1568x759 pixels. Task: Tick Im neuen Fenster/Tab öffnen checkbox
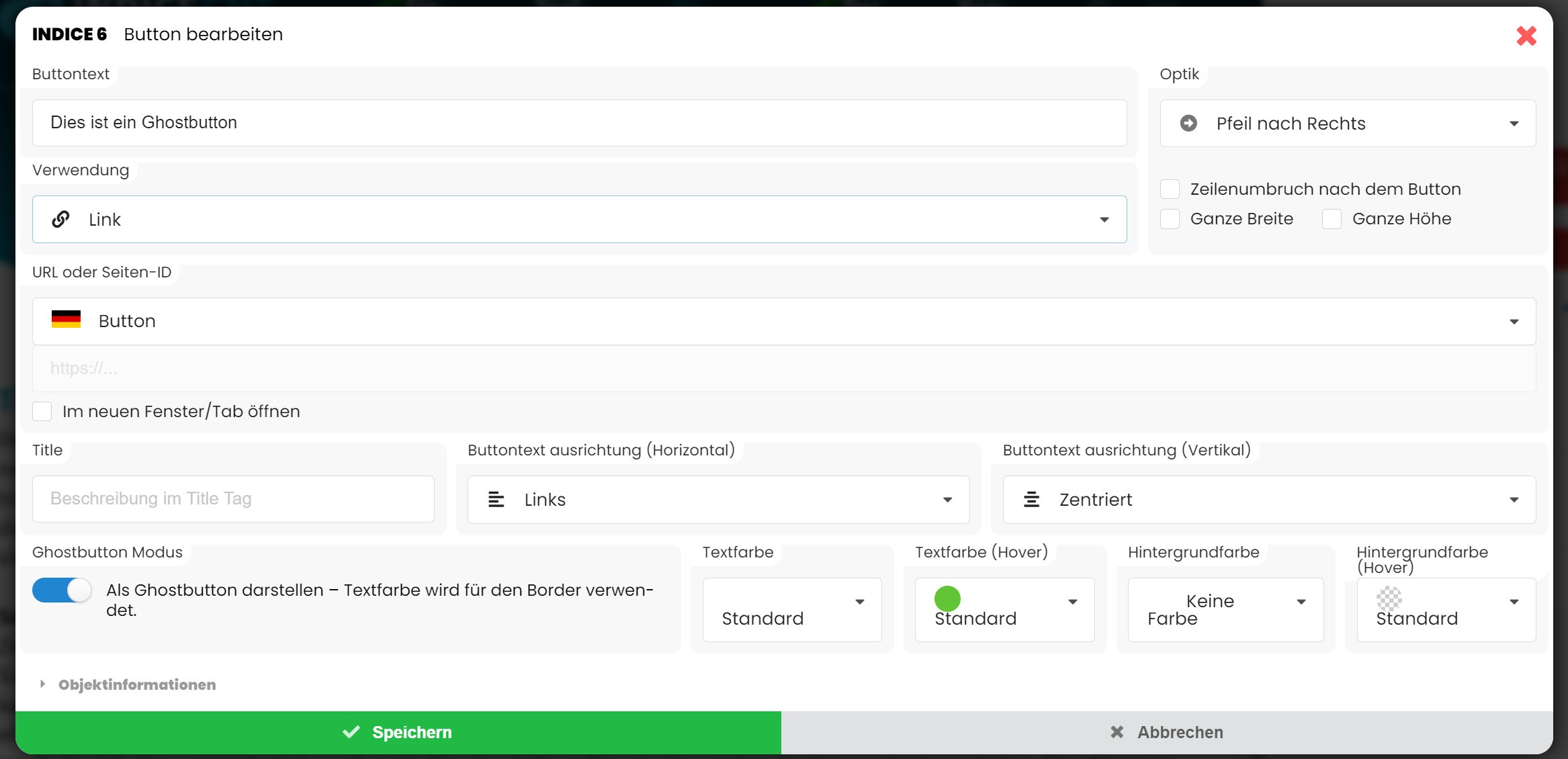(x=42, y=411)
